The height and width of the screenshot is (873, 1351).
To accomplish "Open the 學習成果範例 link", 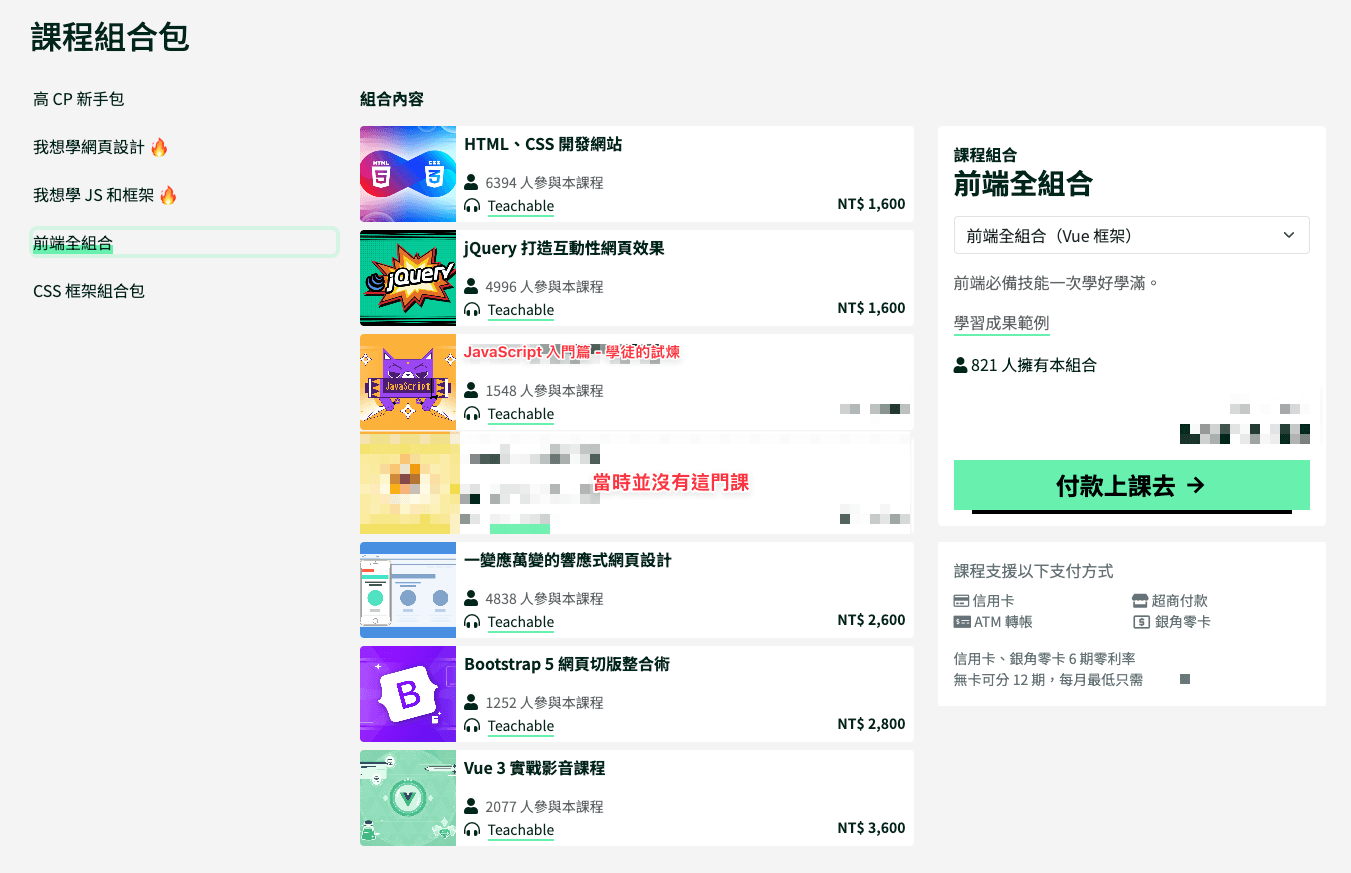I will click(x=1001, y=324).
